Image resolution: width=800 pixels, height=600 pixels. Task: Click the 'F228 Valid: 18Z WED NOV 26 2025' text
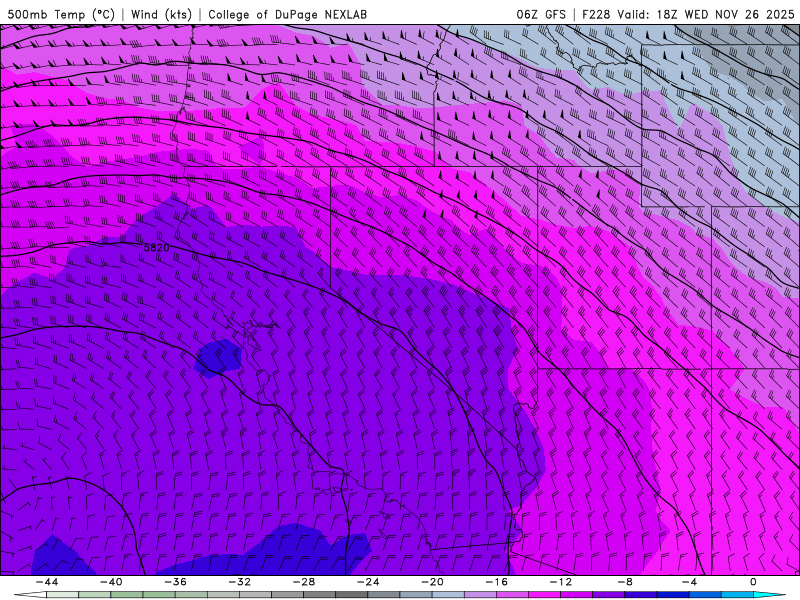click(688, 14)
